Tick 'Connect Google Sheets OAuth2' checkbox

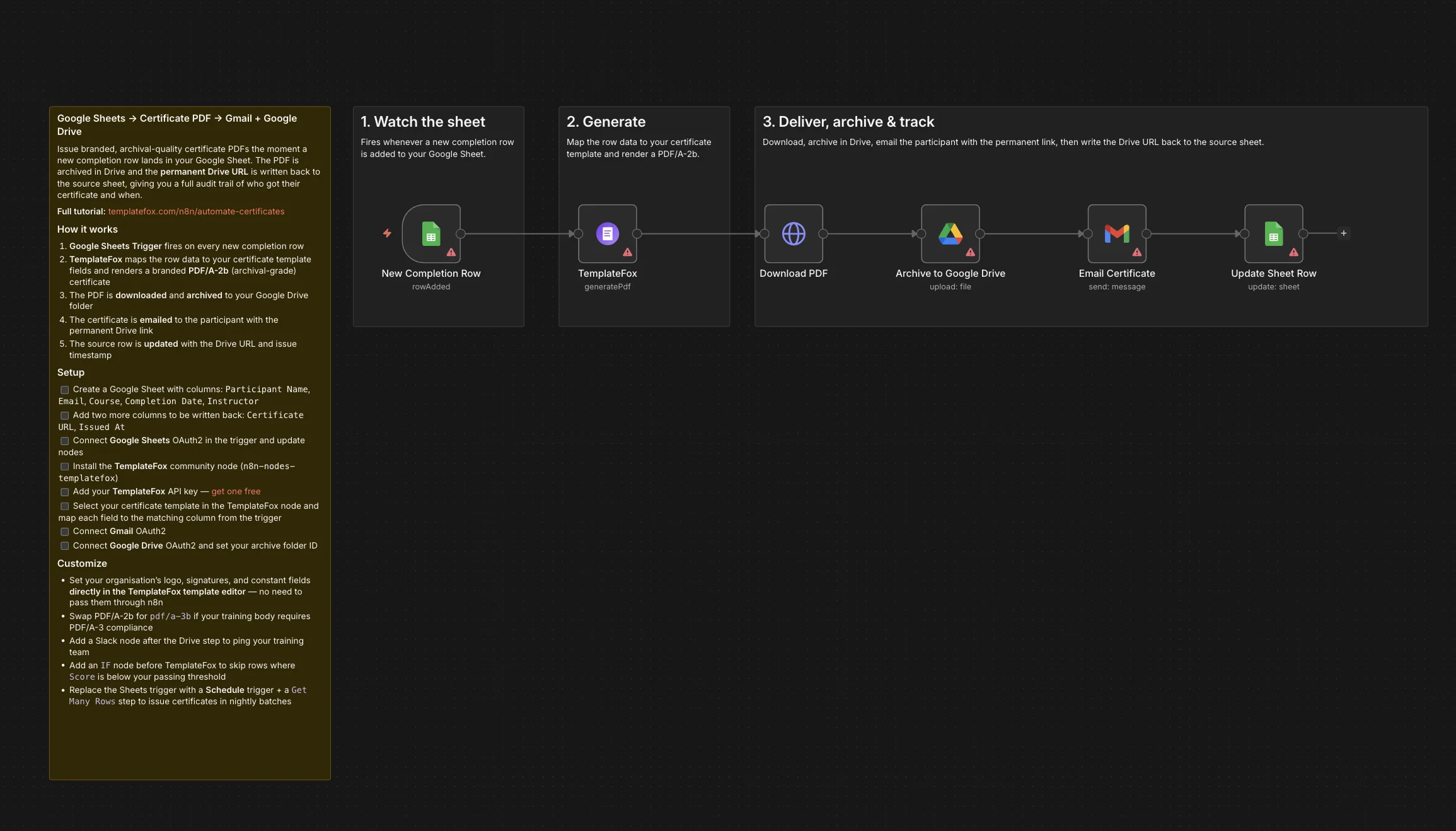click(64, 441)
